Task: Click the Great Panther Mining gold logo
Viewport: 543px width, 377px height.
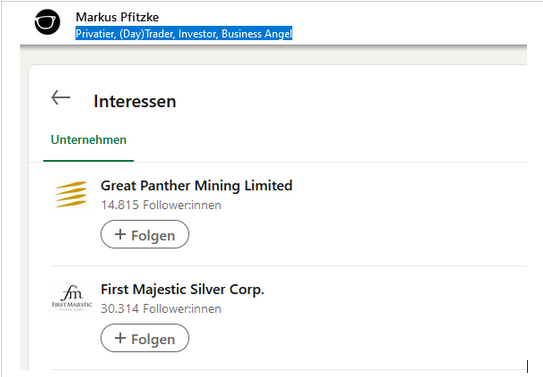Action: click(x=71, y=195)
